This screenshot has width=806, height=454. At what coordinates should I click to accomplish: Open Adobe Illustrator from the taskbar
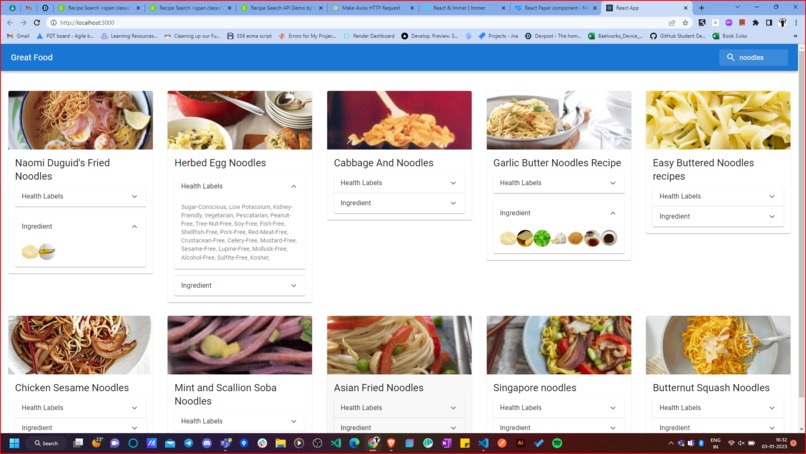pos(520,443)
